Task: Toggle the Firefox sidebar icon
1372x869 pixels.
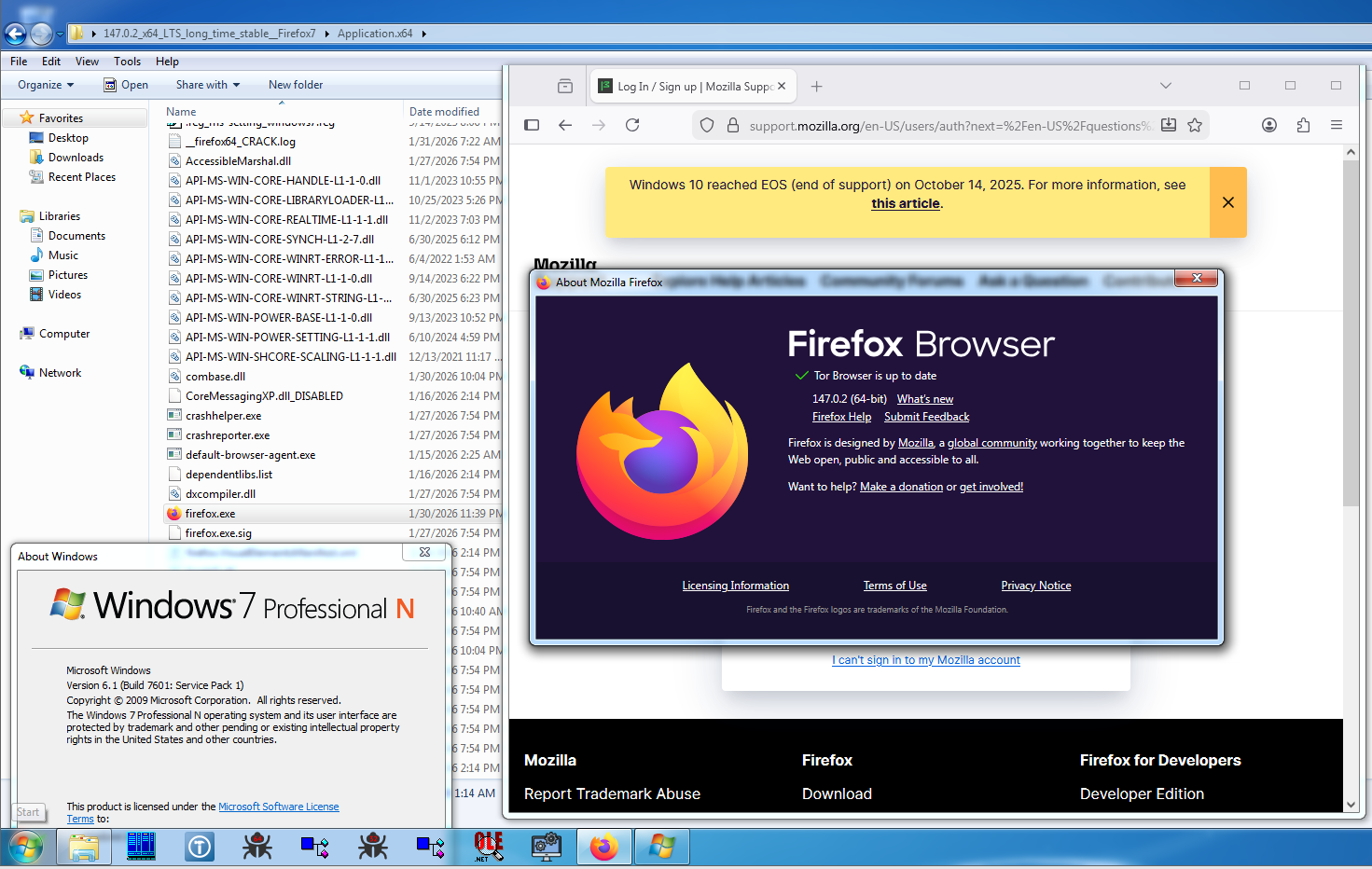Action: click(532, 125)
